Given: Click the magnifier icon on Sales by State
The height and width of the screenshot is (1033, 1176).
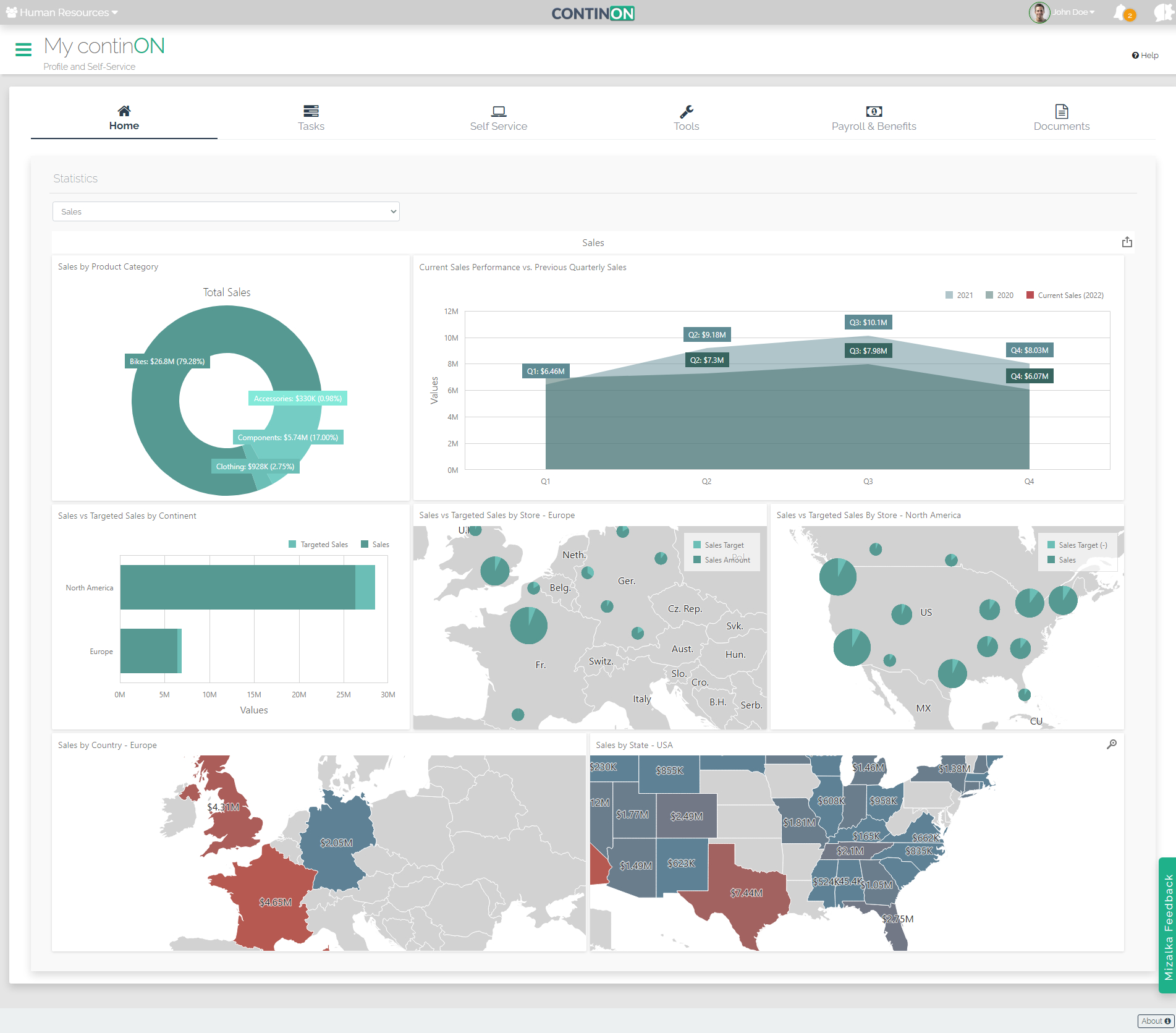Looking at the screenshot, I should point(1111,744).
